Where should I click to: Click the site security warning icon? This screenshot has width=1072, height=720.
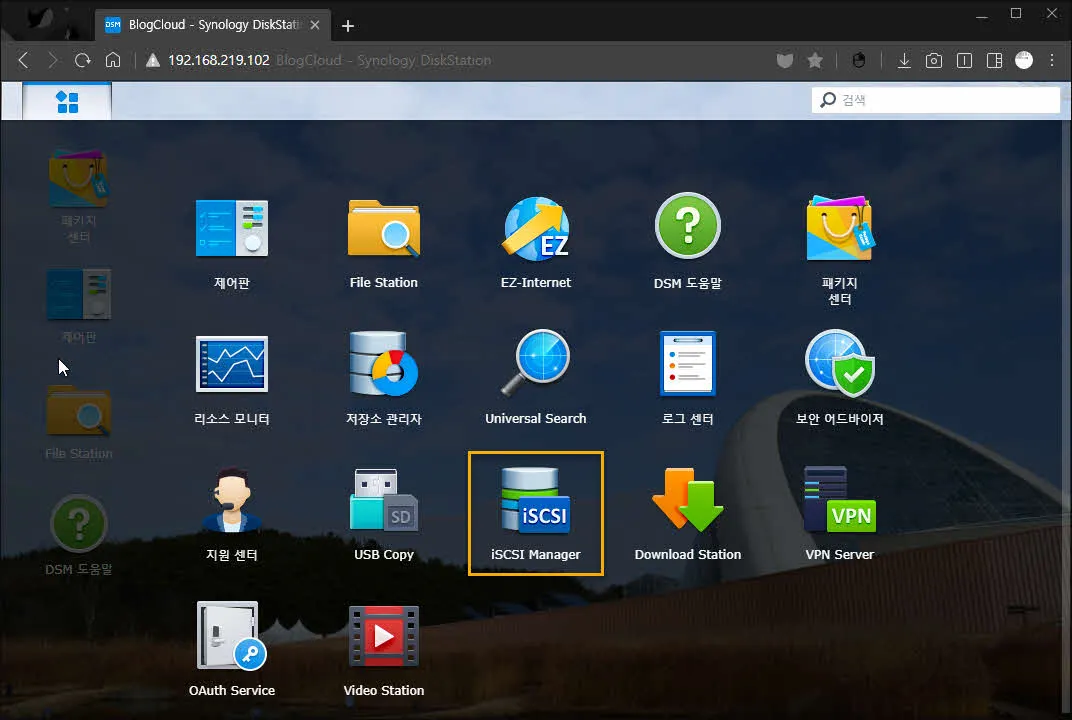point(153,60)
